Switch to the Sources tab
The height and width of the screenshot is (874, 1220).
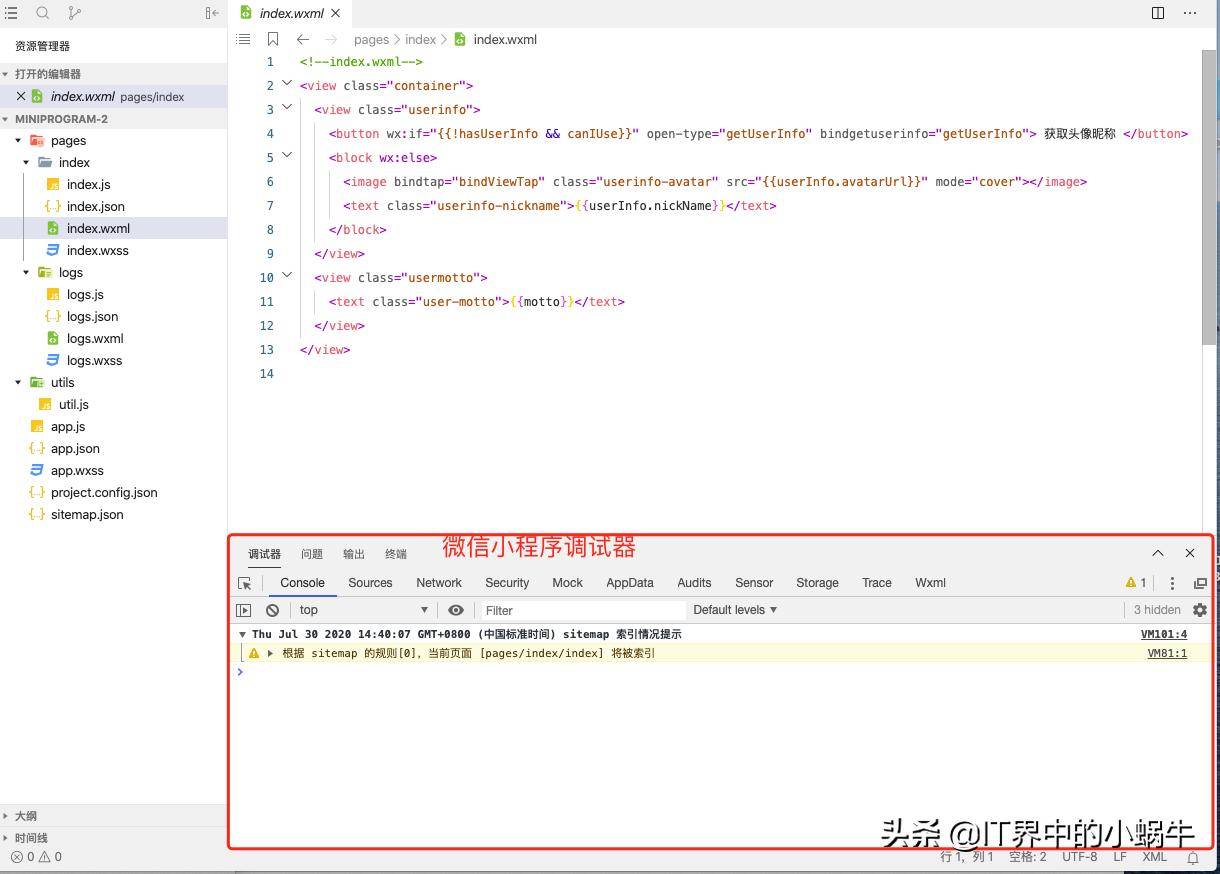[x=370, y=583]
